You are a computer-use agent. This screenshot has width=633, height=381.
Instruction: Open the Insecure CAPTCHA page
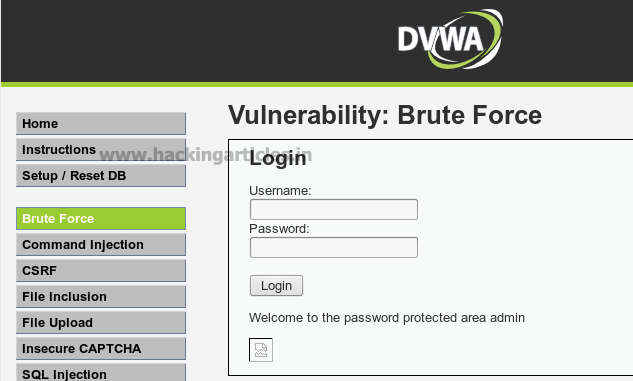(101, 349)
